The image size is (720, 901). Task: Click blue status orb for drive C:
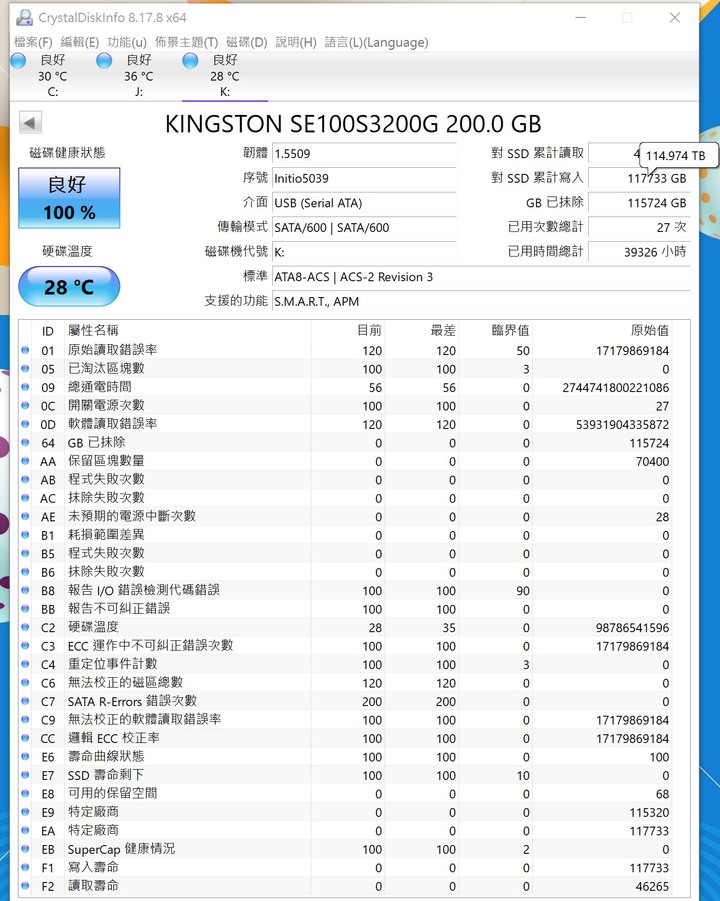18,60
